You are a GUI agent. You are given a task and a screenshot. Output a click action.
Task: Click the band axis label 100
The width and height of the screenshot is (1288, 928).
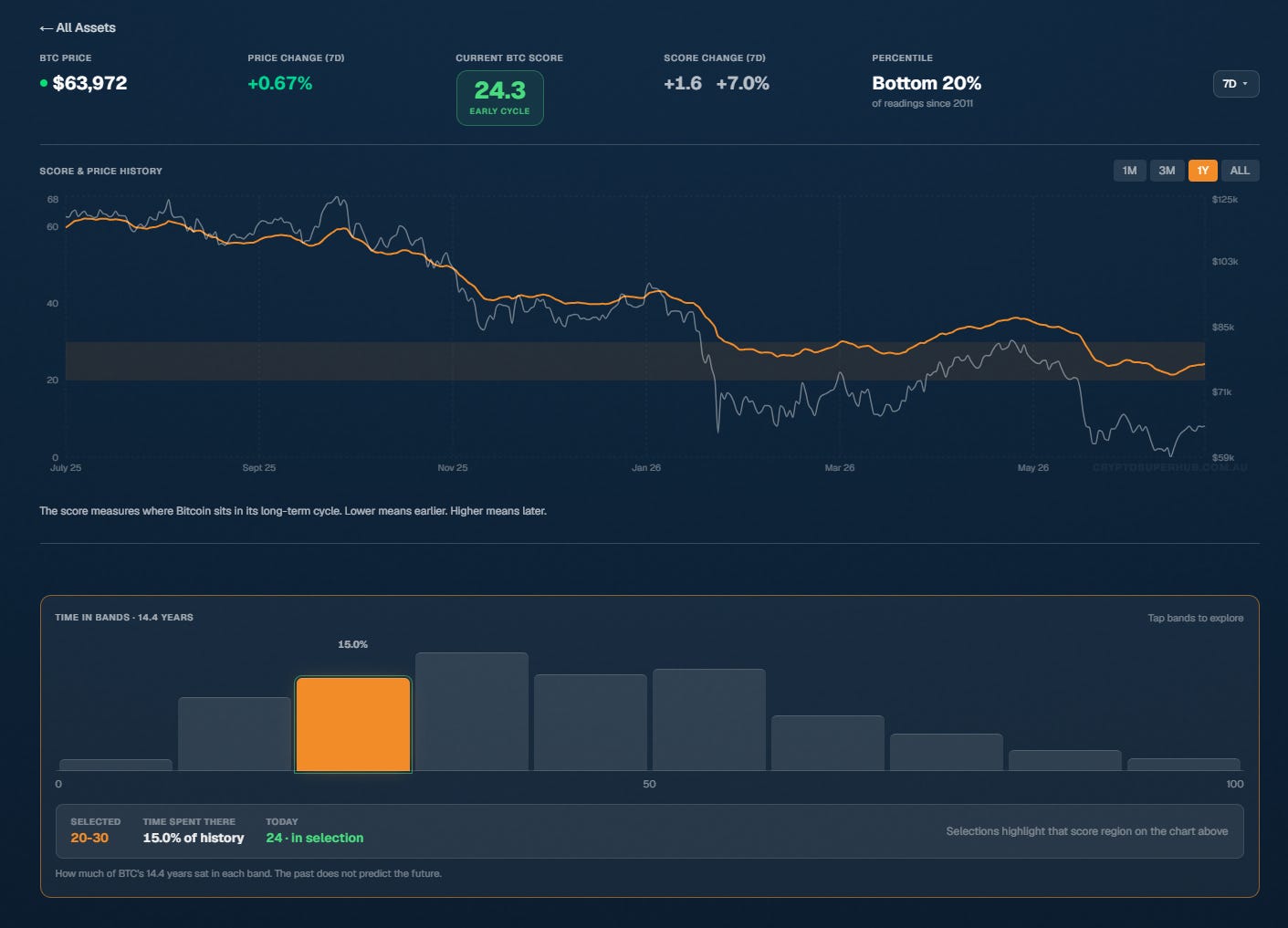coord(1234,784)
